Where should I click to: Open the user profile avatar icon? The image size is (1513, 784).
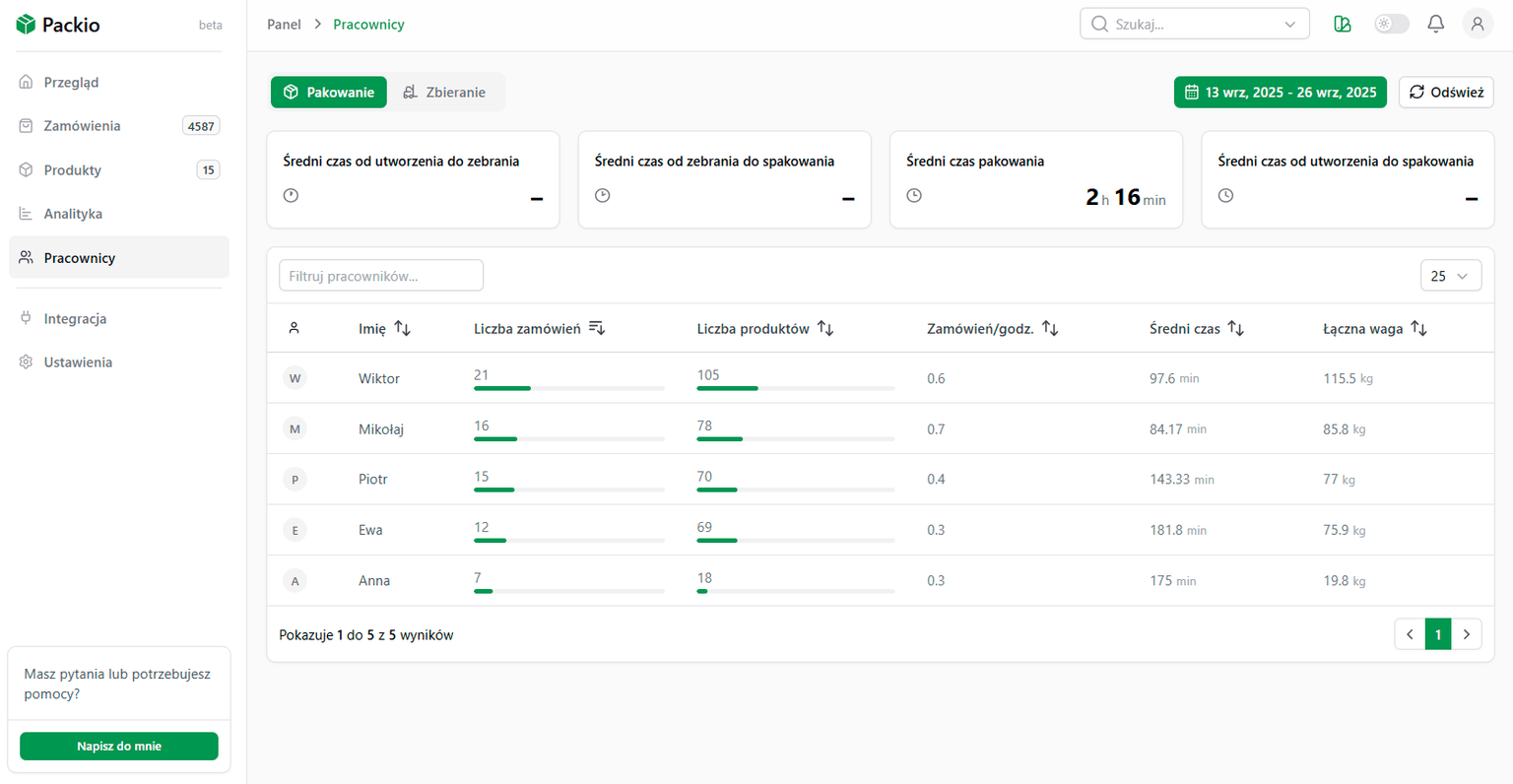(1477, 24)
